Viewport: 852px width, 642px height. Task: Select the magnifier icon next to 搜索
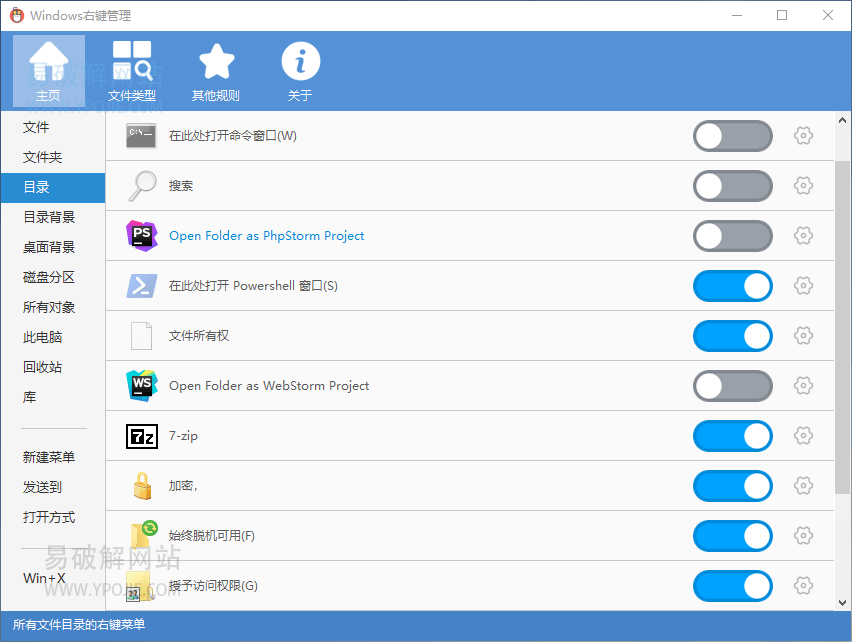coord(141,186)
